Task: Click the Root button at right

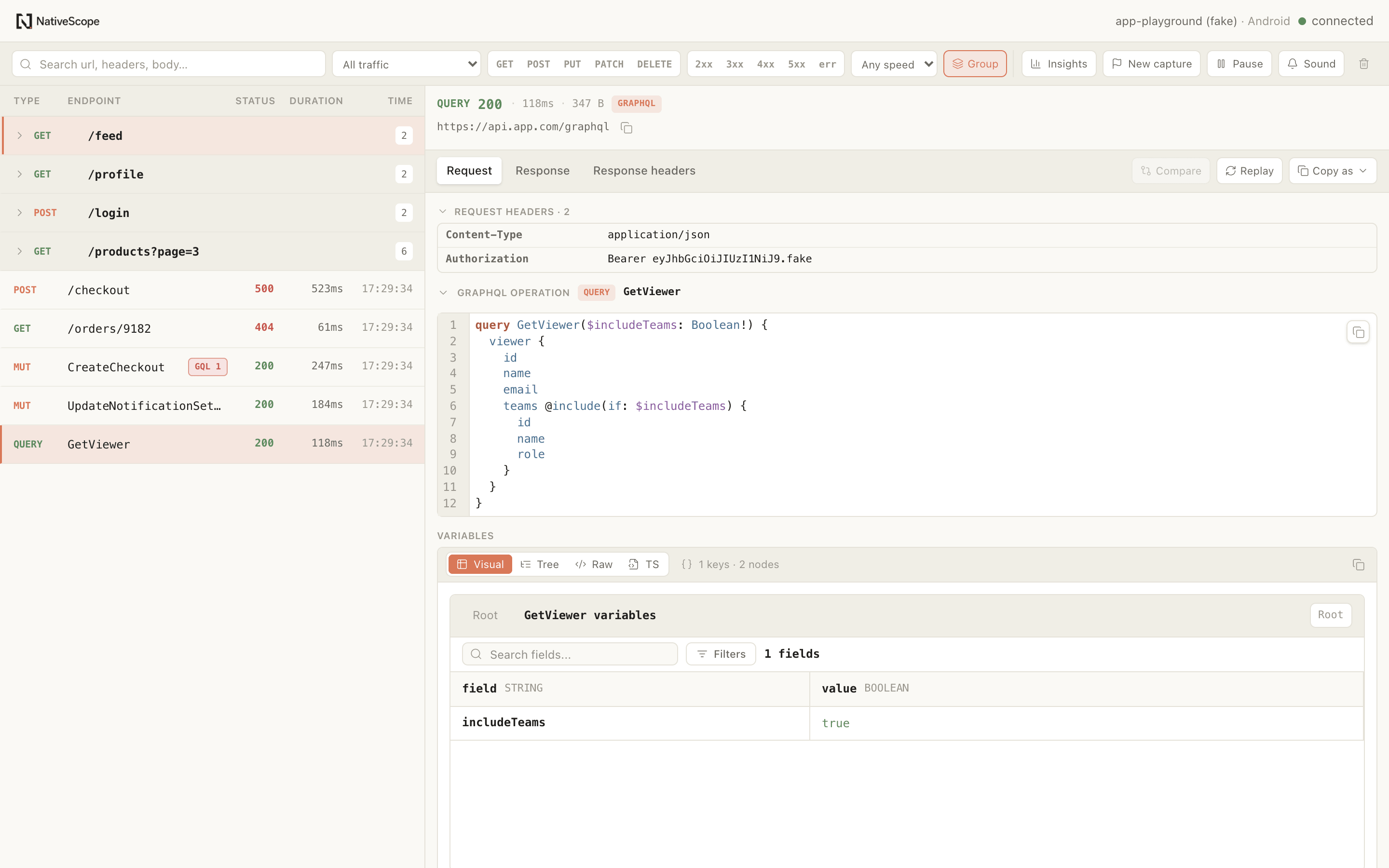Action: pyautogui.click(x=1331, y=615)
